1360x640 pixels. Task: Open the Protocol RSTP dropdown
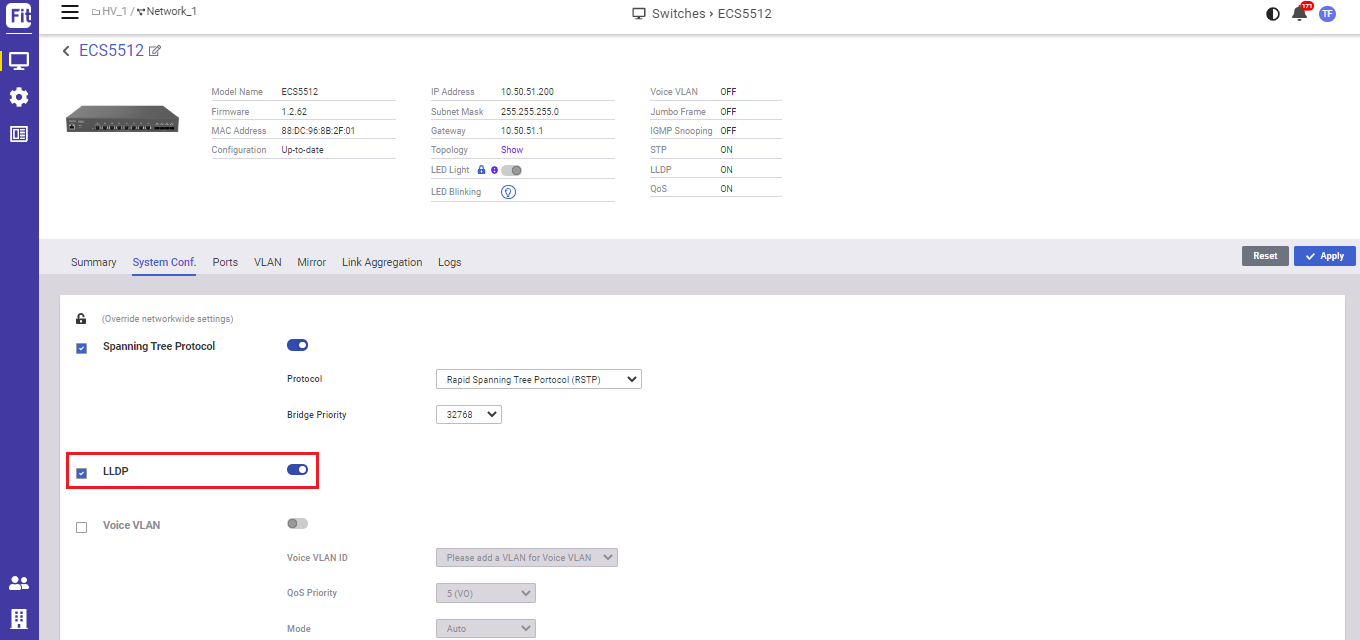click(x=538, y=380)
